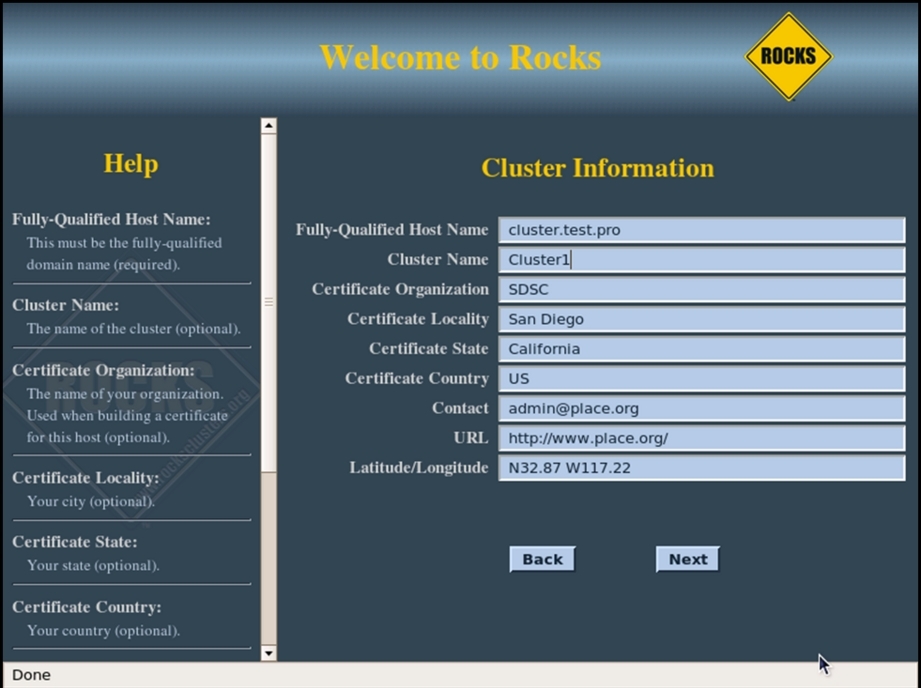
Task: Focus the Fully-Qualified Host Name field
Action: tap(701, 230)
